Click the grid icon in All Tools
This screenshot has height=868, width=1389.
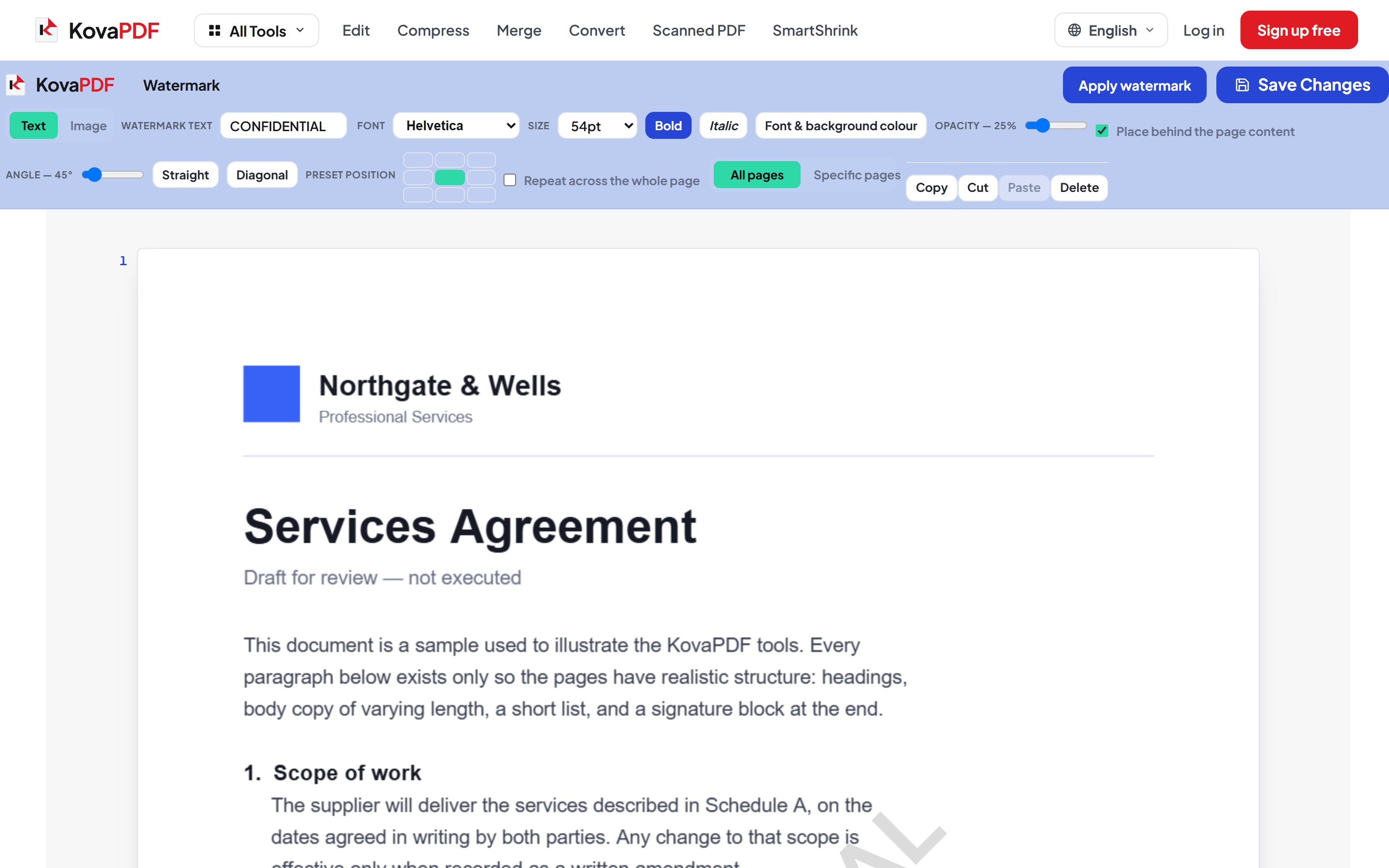click(x=215, y=30)
